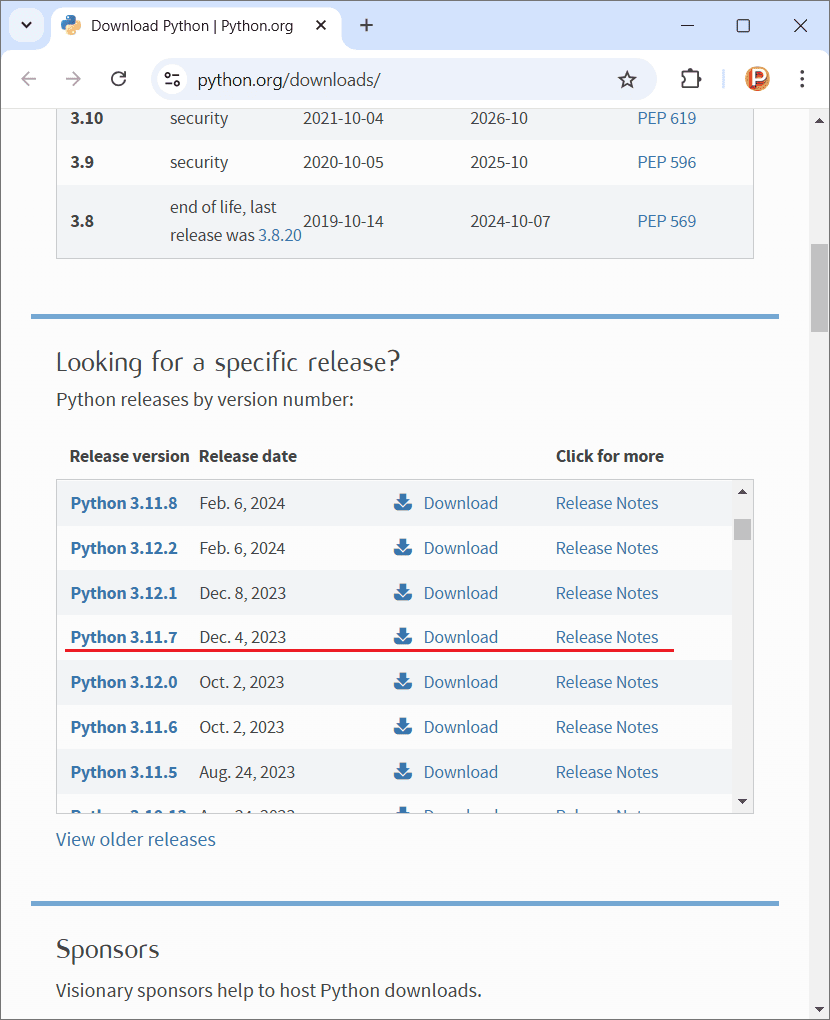
Task: Click Download text for Python 3.12.0
Action: pyautogui.click(x=461, y=682)
